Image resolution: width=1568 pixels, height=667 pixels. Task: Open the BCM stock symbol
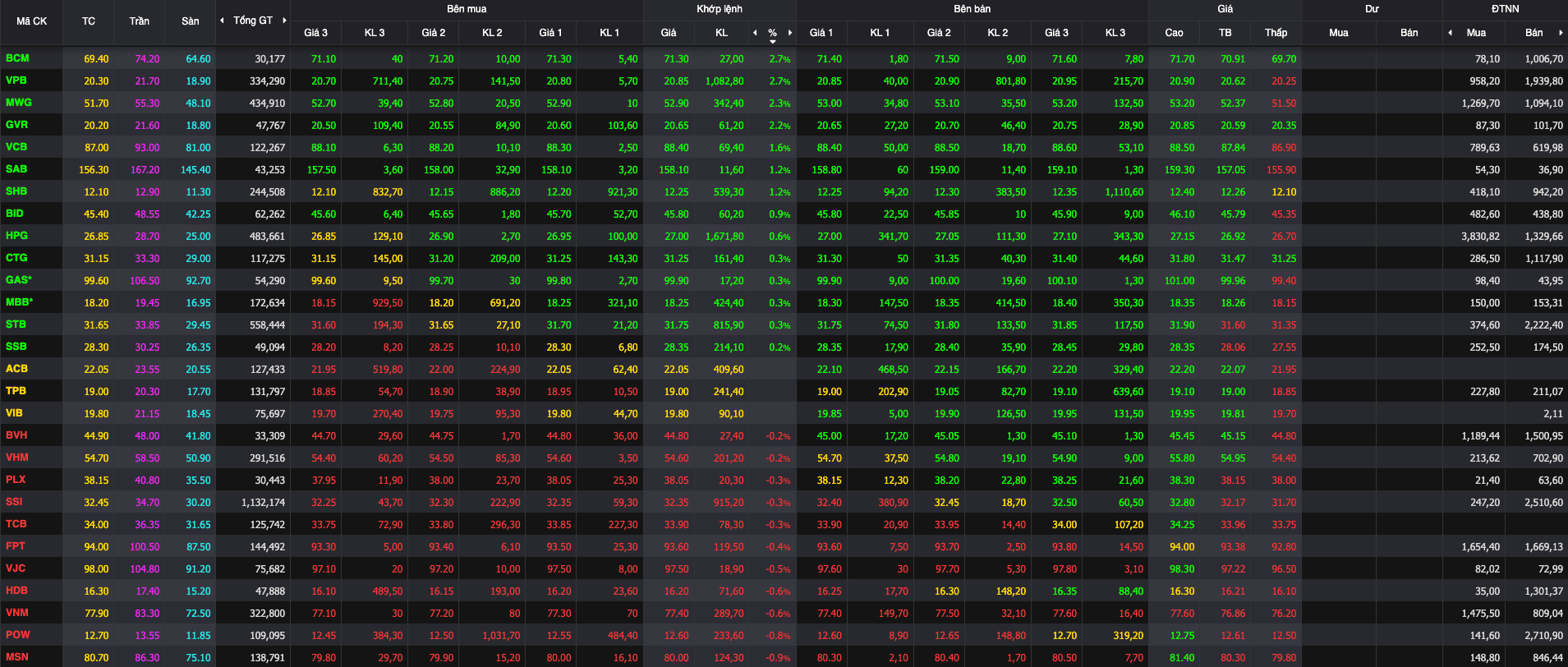[x=17, y=58]
